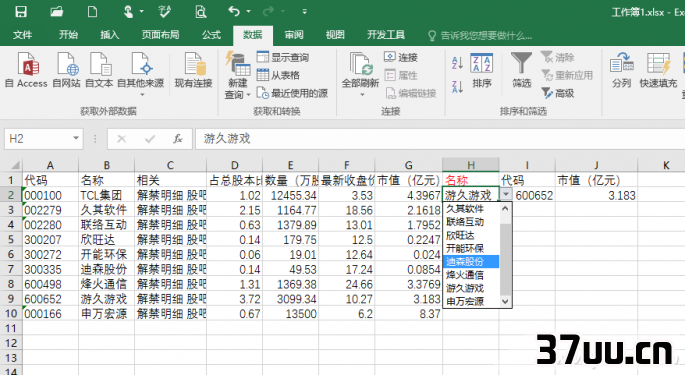
Task: Click cell E10 containing 13500
Action: click(x=291, y=314)
